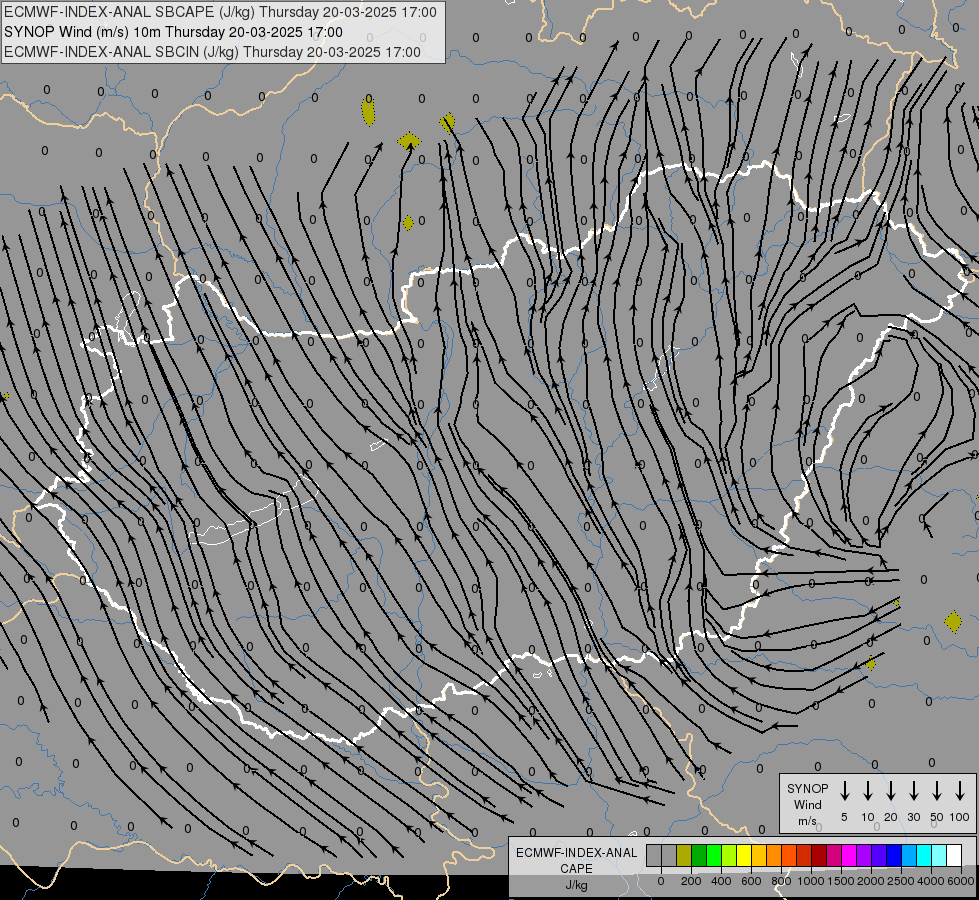Select the yellow-green CAPE legend swatch
979x900 pixels.
tap(729, 855)
